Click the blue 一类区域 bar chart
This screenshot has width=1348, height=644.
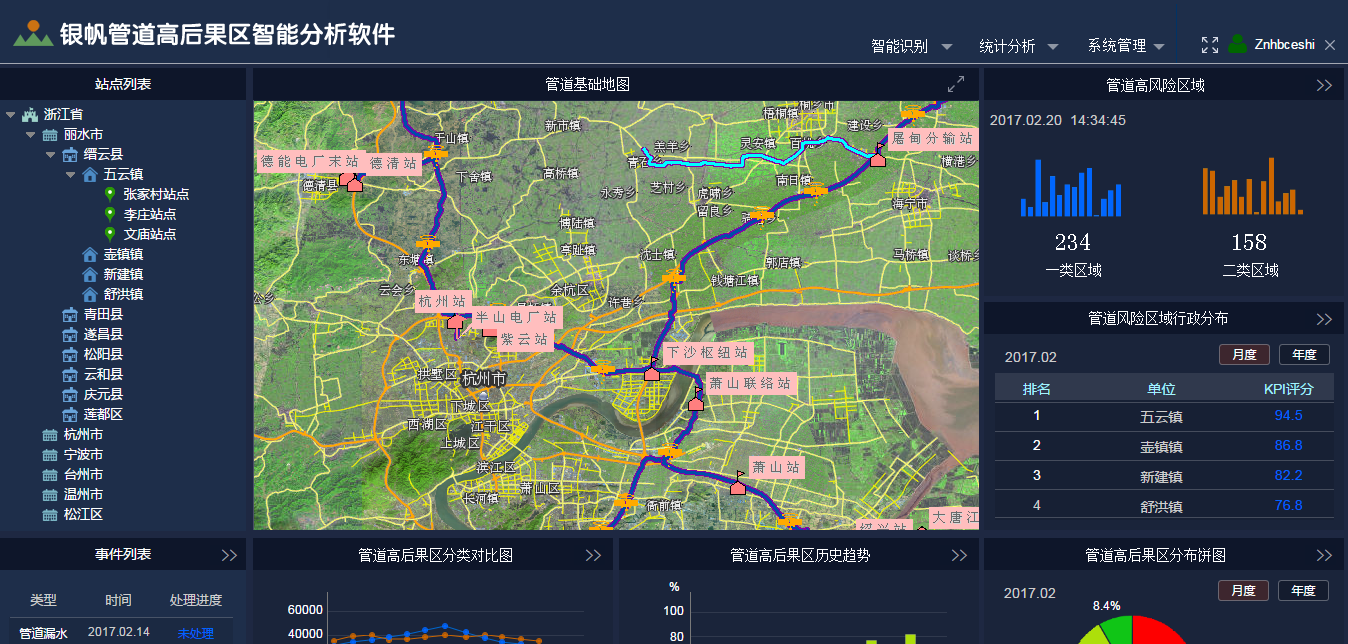pyautogui.click(x=1072, y=187)
